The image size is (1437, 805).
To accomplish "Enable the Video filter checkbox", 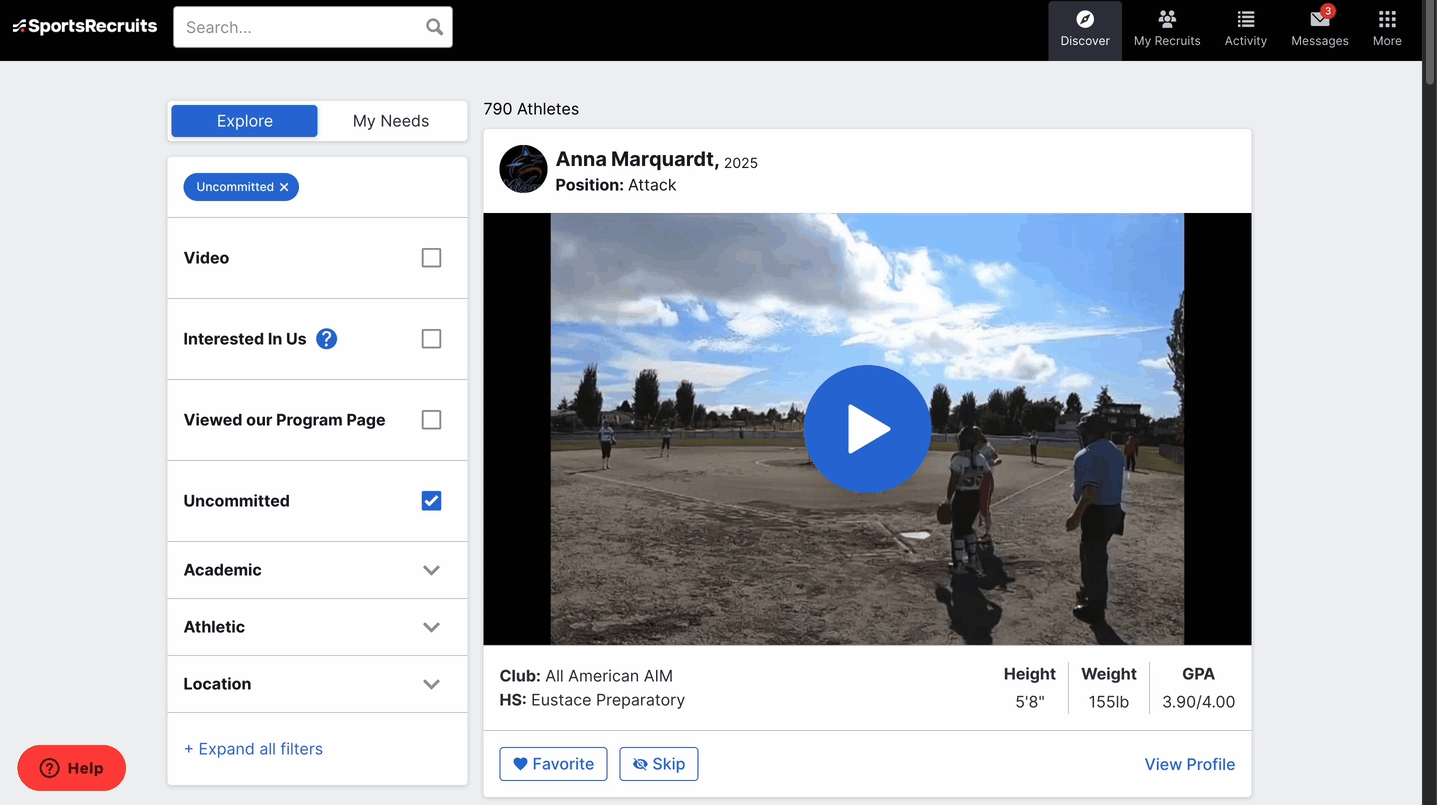I will click(431, 258).
